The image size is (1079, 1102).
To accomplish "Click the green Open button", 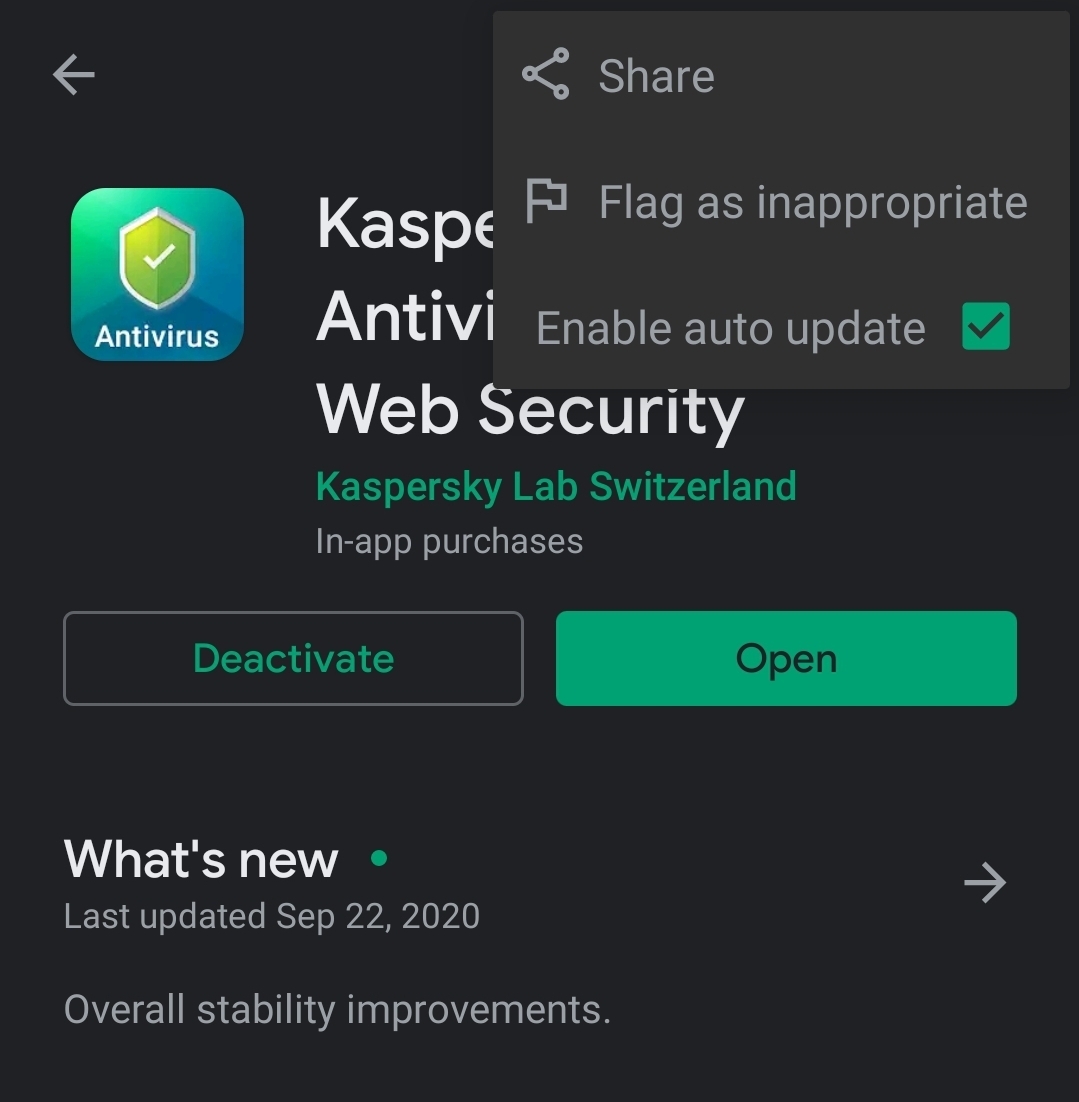I will point(786,659).
